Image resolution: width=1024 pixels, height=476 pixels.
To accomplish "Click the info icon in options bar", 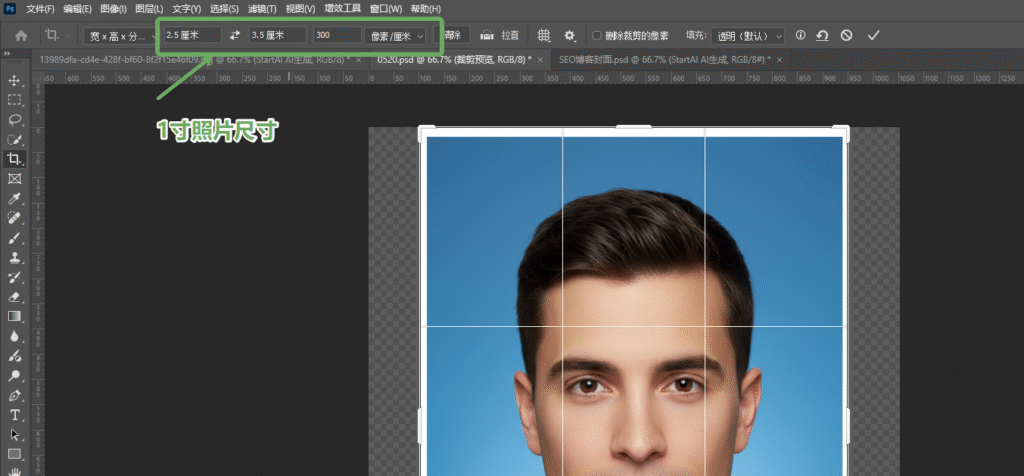I will (801, 35).
